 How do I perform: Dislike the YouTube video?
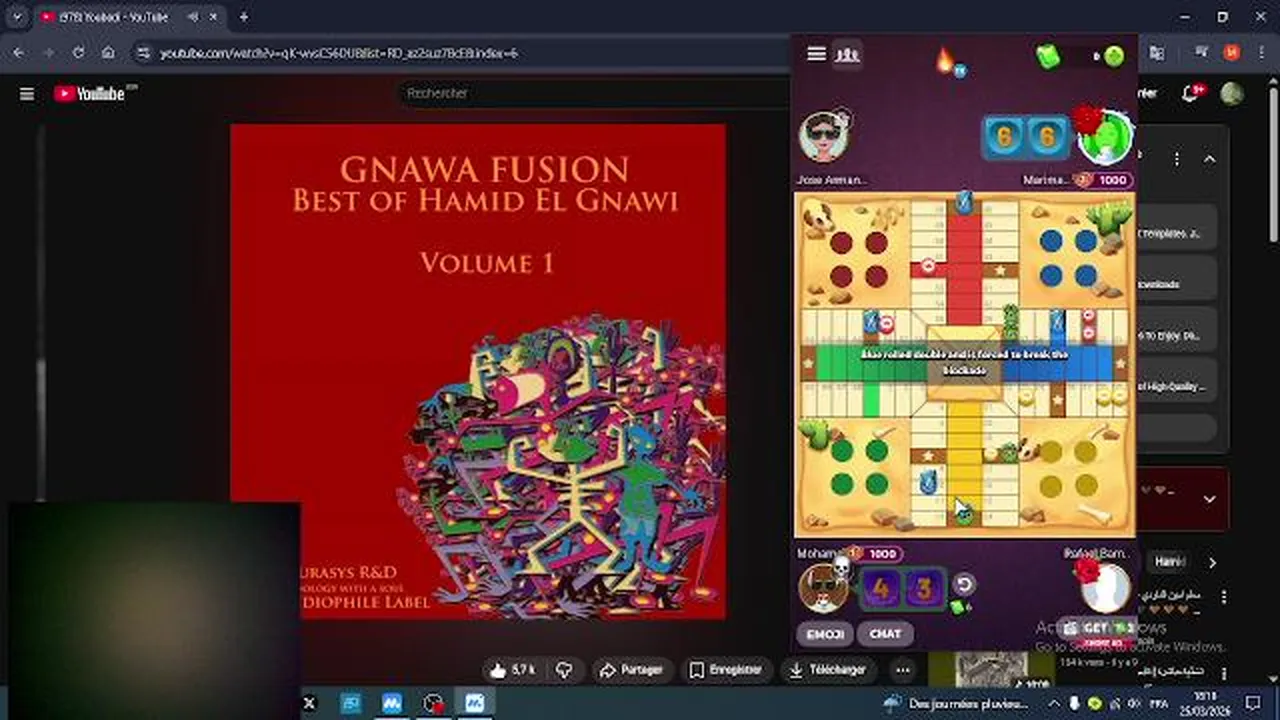point(565,670)
